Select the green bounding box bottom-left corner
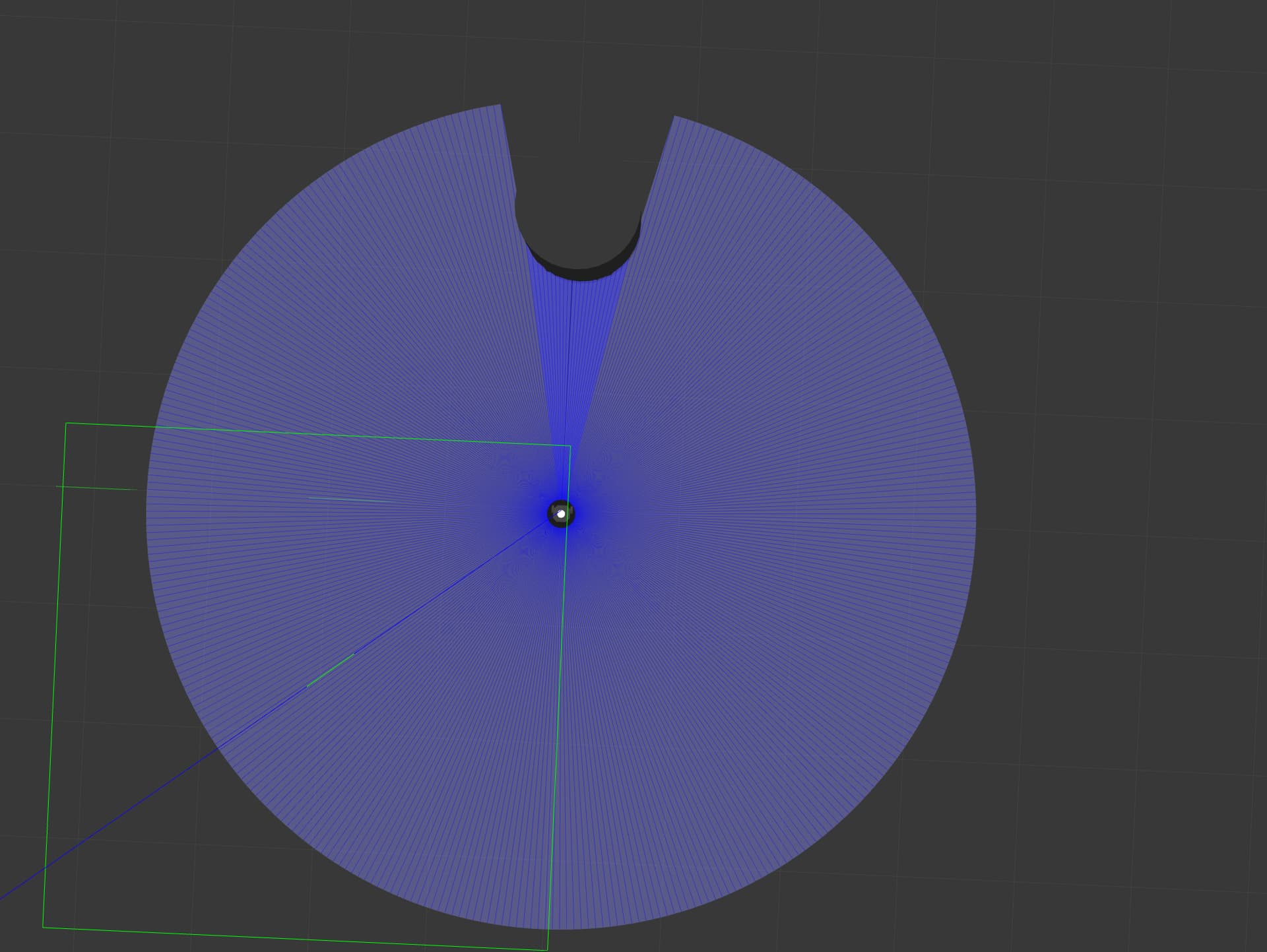1267x952 pixels. (44, 927)
